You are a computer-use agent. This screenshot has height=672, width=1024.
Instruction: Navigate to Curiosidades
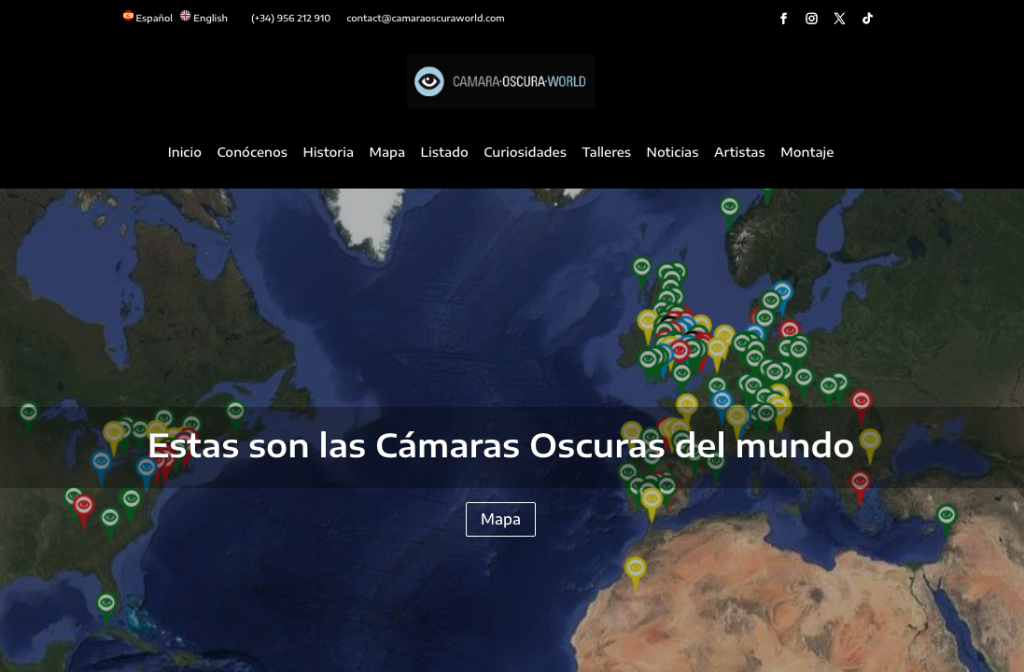click(525, 152)
